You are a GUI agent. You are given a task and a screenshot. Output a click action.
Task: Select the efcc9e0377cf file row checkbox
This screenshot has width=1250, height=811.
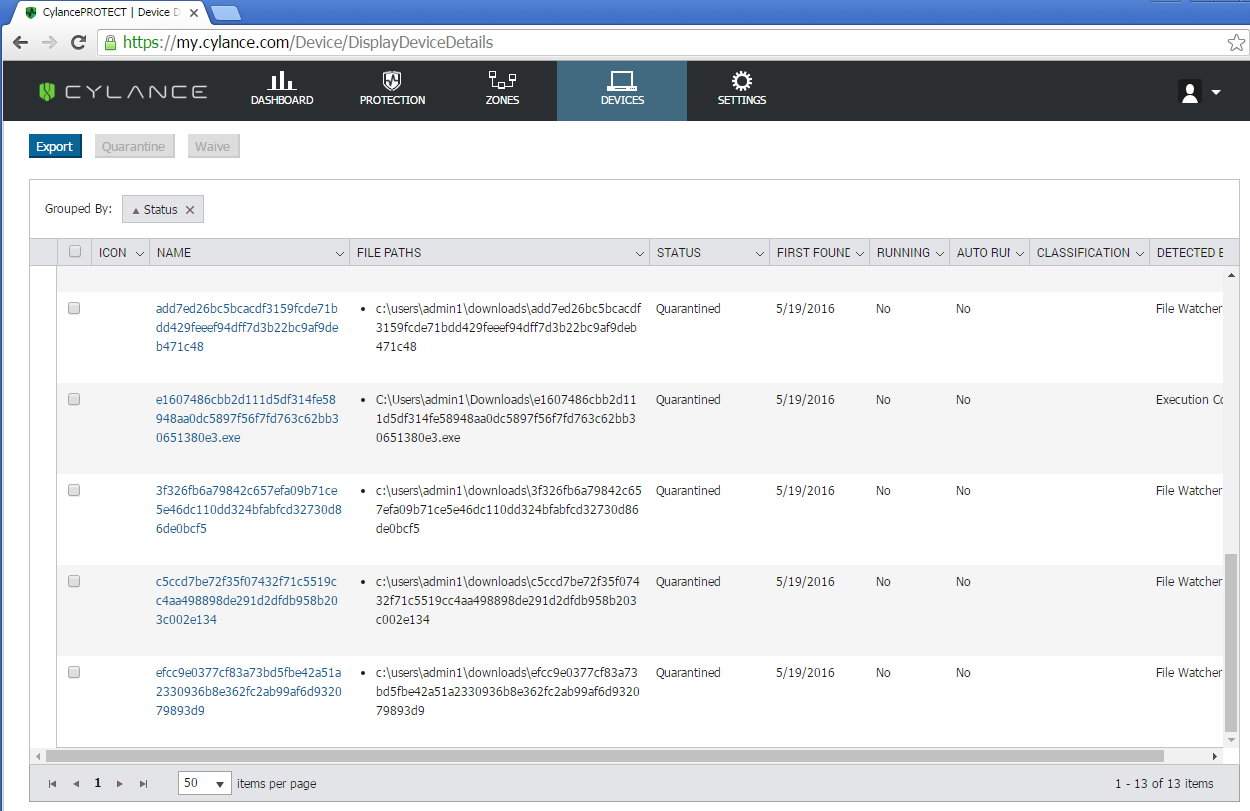click(x=74, y=673)
